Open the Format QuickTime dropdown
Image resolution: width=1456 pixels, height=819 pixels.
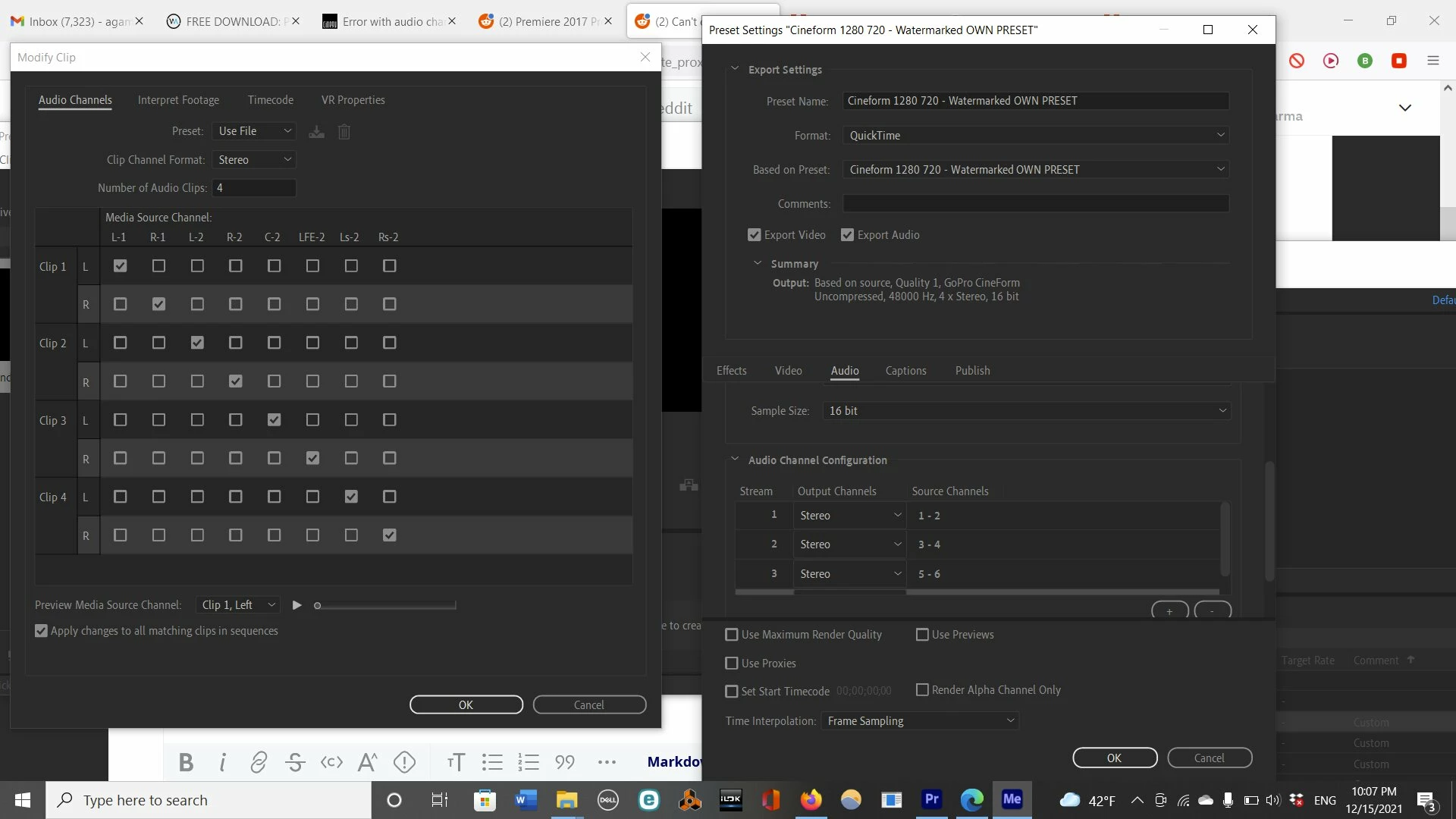(x=1035, y=136)
